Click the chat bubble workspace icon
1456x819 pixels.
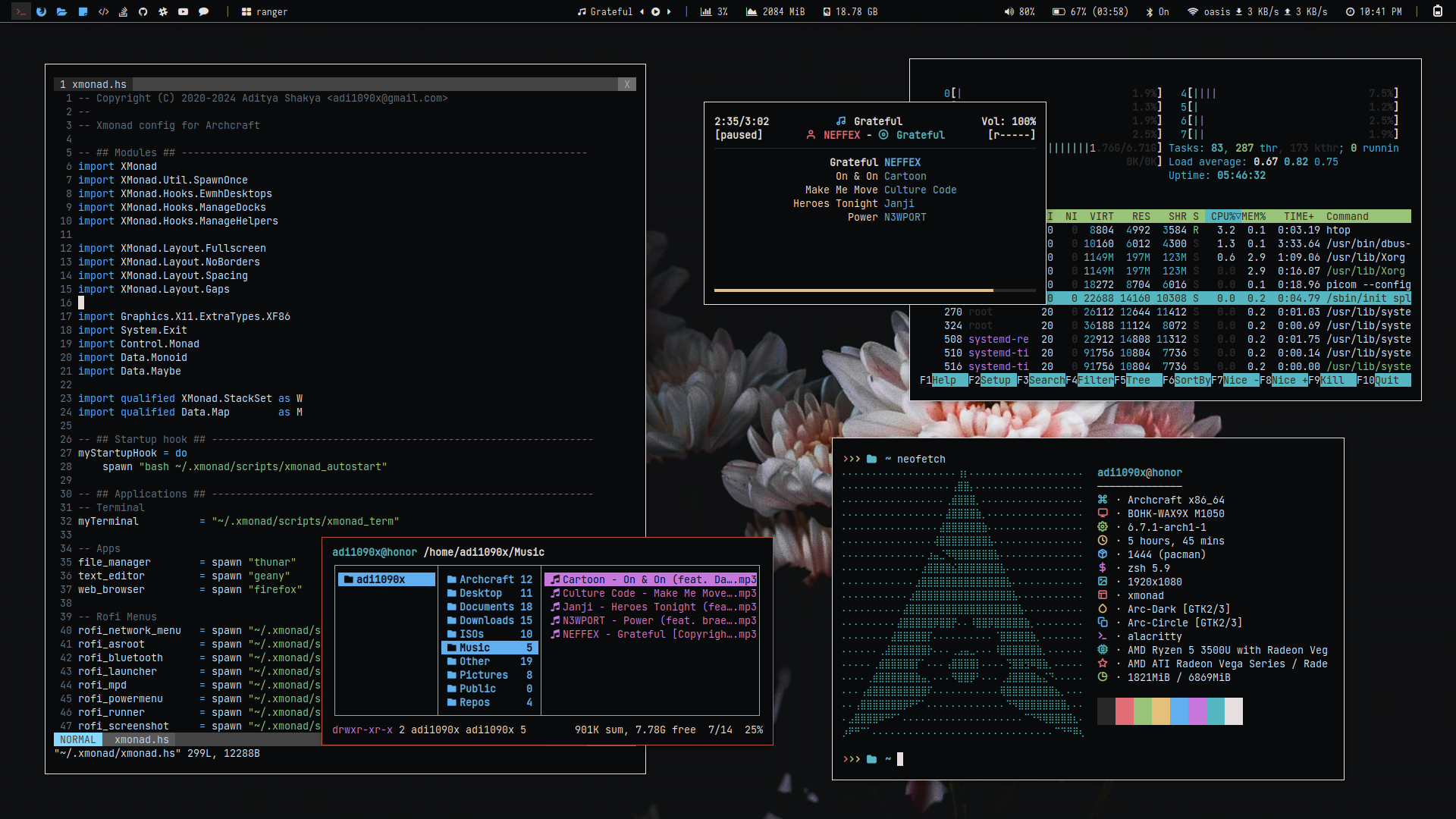(203, 11)
